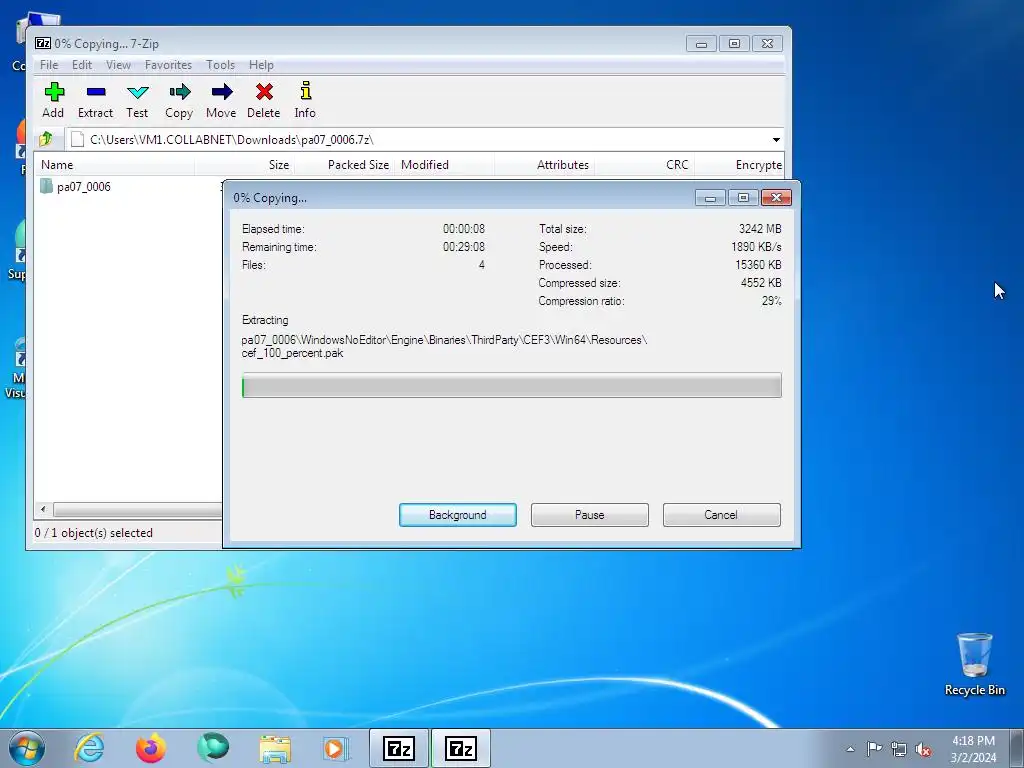The width and height of the screenshot is (1024, 768).
Task: Sort by Encrypted column header
Action: tap(739, 165)
